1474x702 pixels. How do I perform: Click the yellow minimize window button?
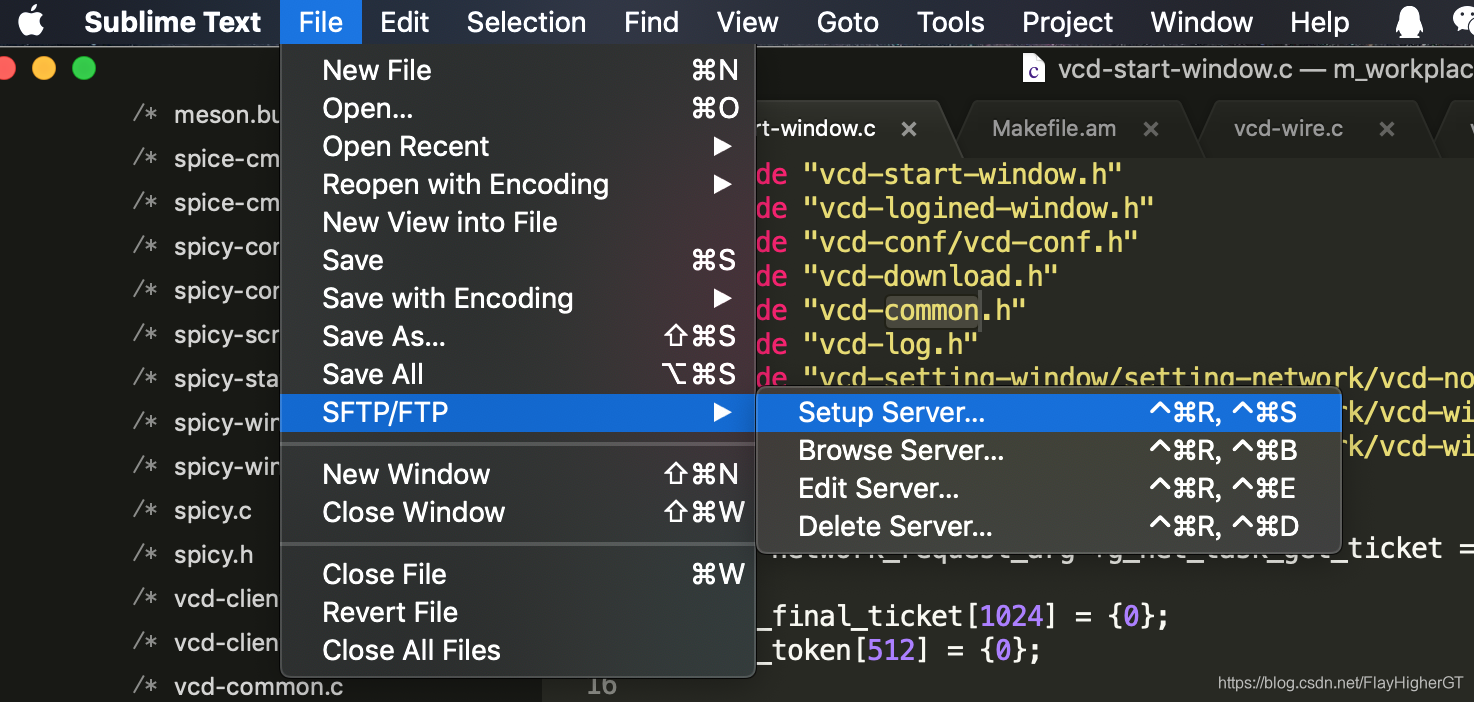44,69
